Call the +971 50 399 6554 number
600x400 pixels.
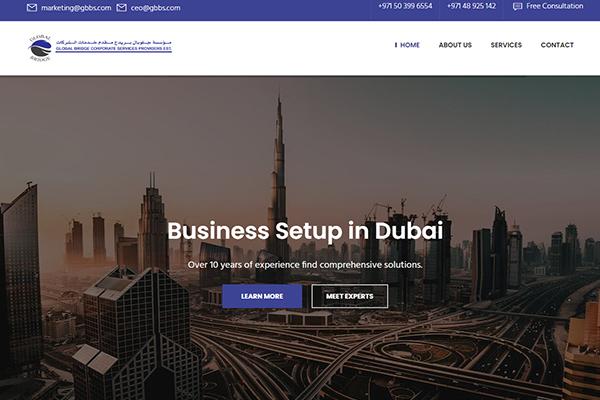405,6
